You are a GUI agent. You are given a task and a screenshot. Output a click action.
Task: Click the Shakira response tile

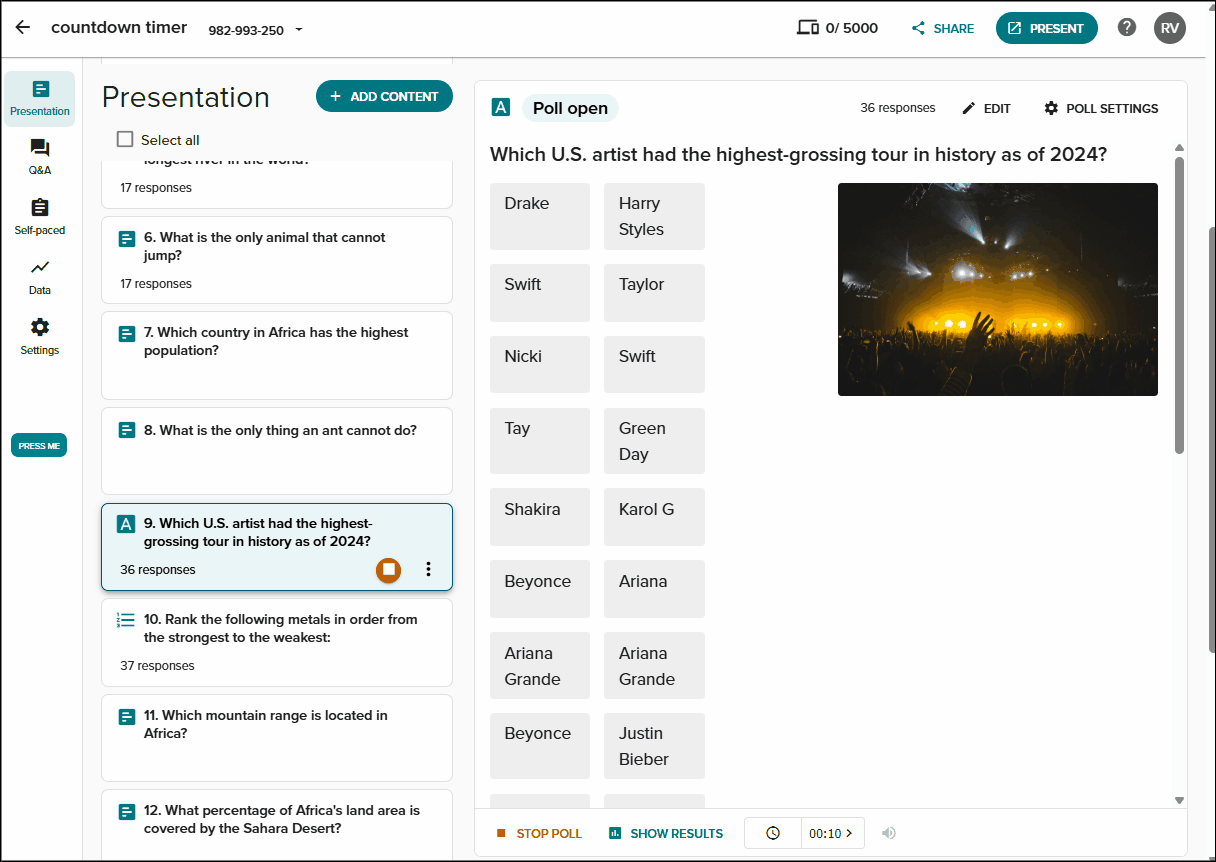tap(540, 517)
